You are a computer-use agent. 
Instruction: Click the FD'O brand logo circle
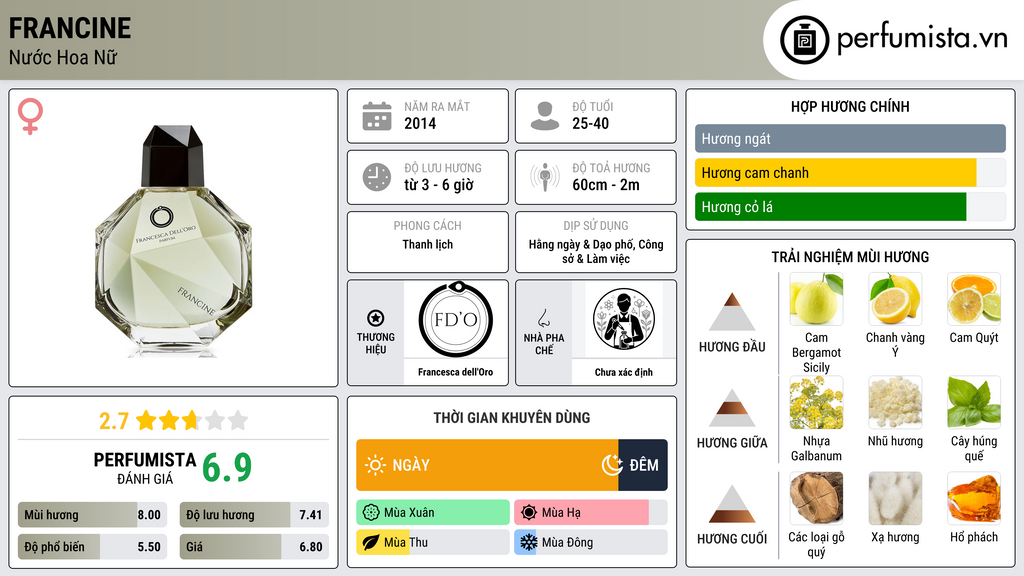coord(456,320)
